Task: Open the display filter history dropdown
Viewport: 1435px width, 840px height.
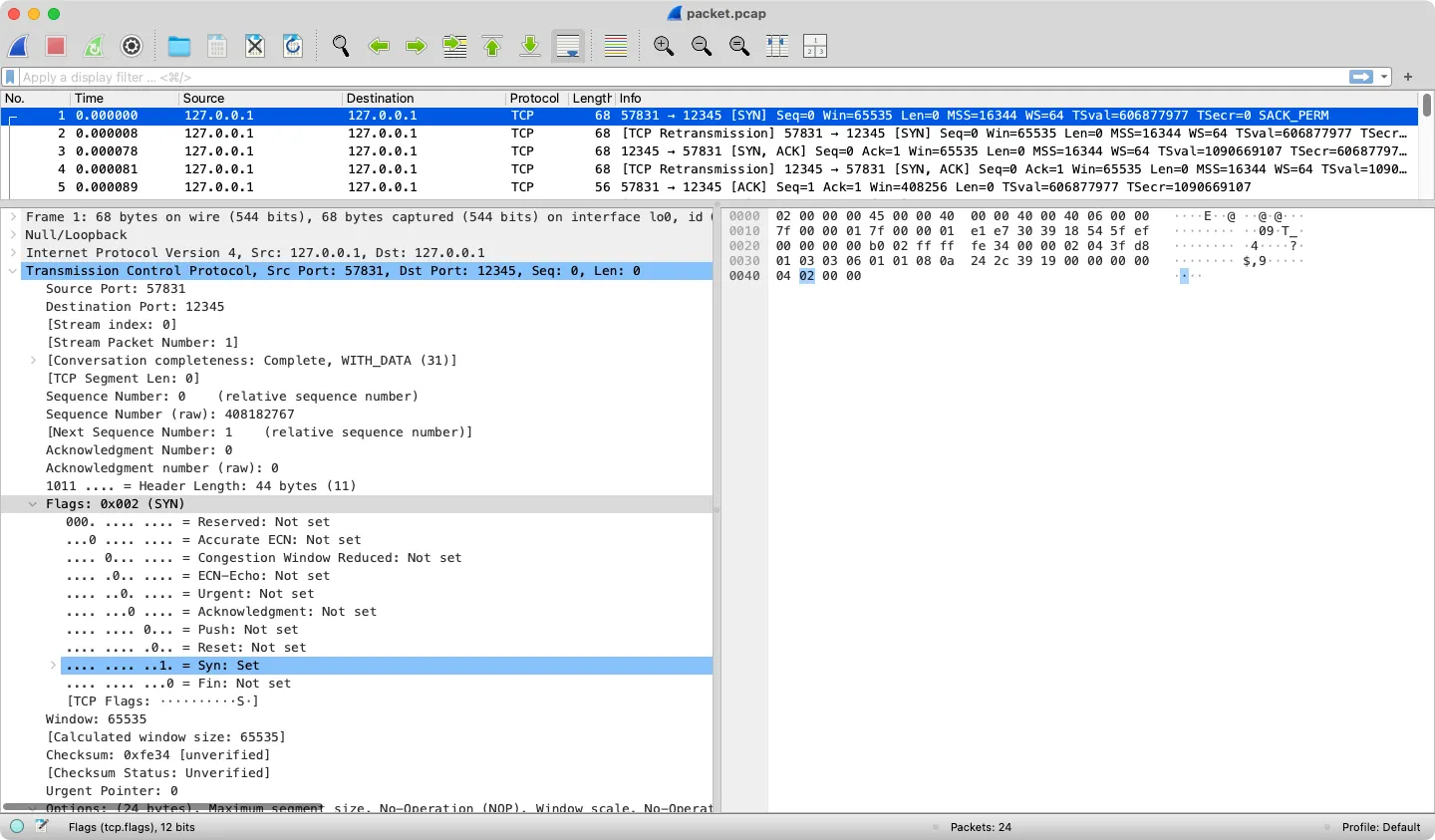Action: coord(1384,77)
